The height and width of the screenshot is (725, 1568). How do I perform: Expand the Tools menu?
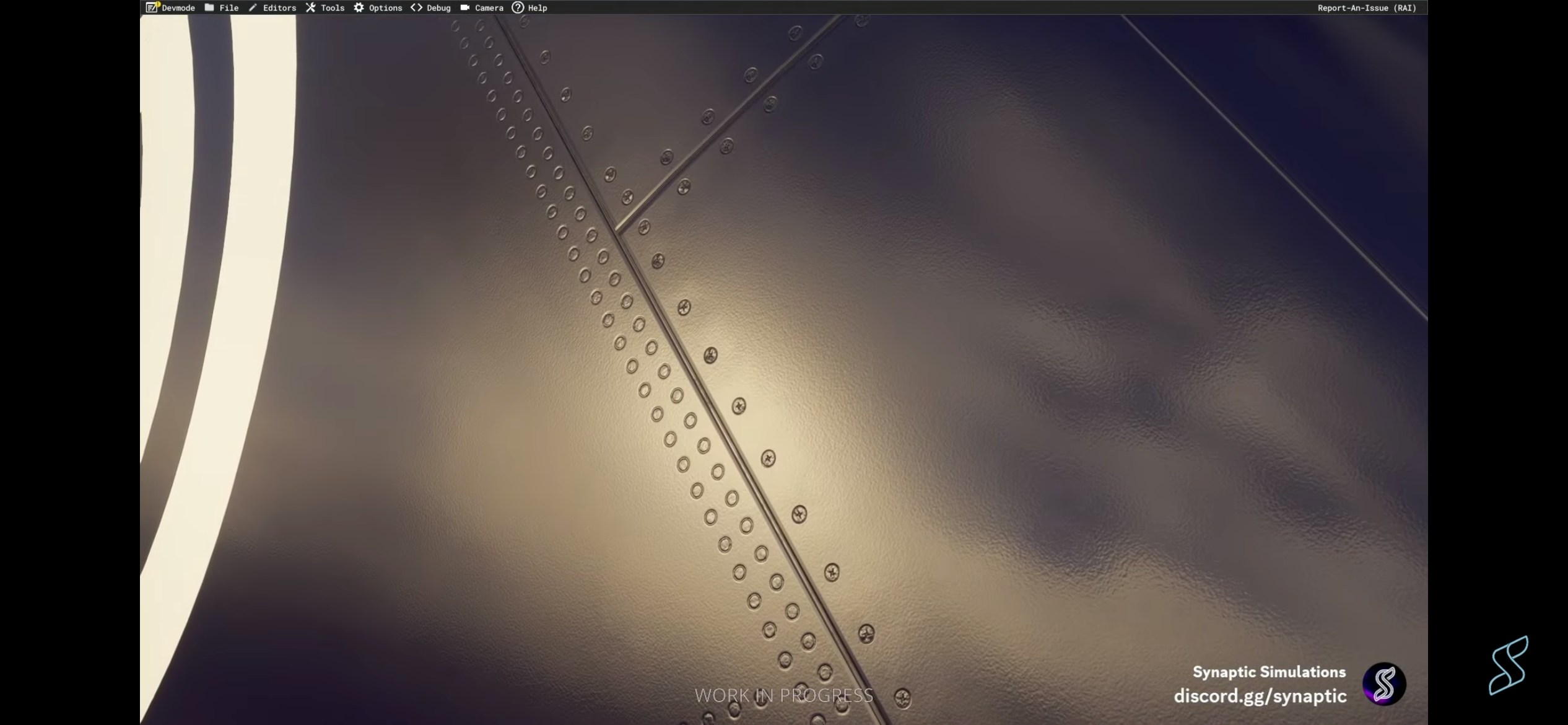tap(333, 8)
